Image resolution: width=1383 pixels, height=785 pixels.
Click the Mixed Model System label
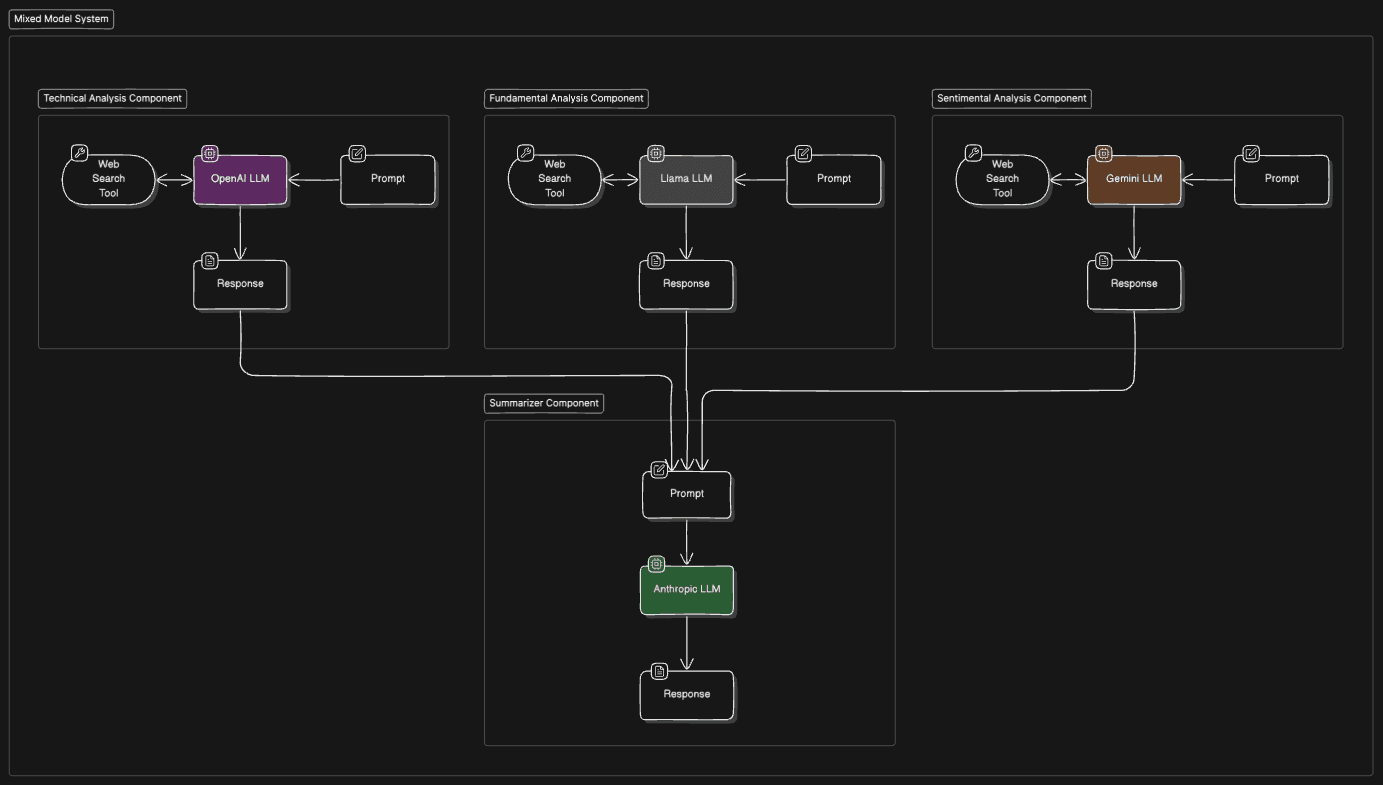point(61,19)
